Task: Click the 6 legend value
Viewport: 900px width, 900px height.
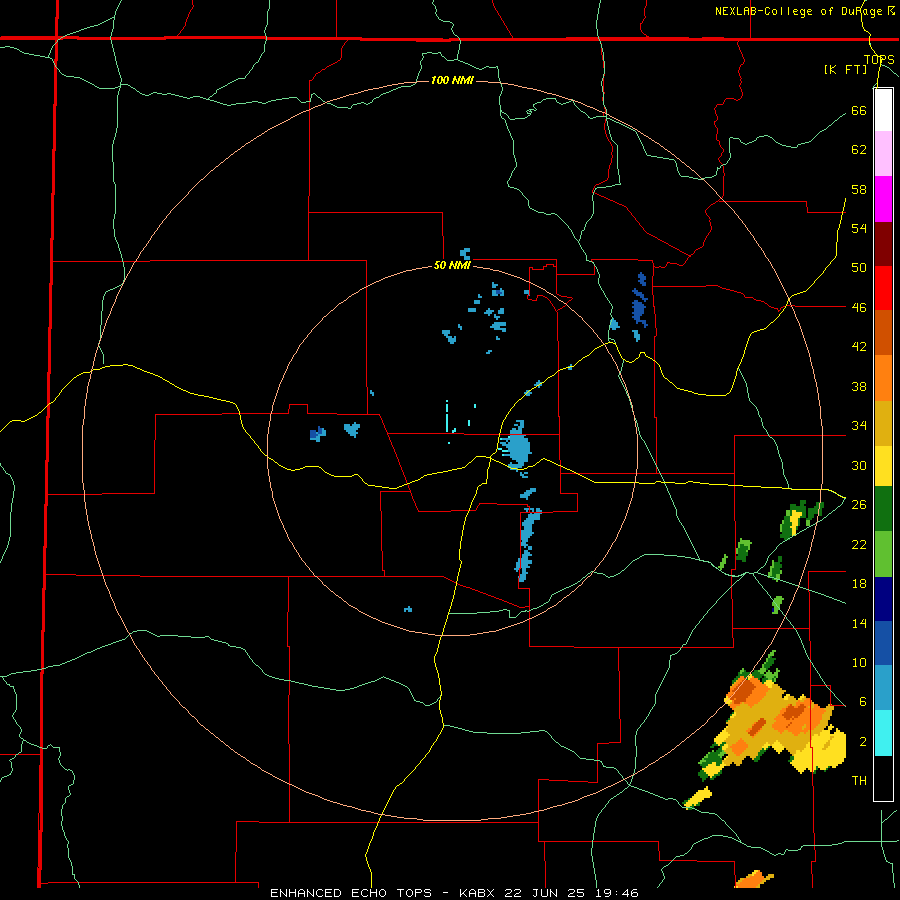Action: [863, 701]
